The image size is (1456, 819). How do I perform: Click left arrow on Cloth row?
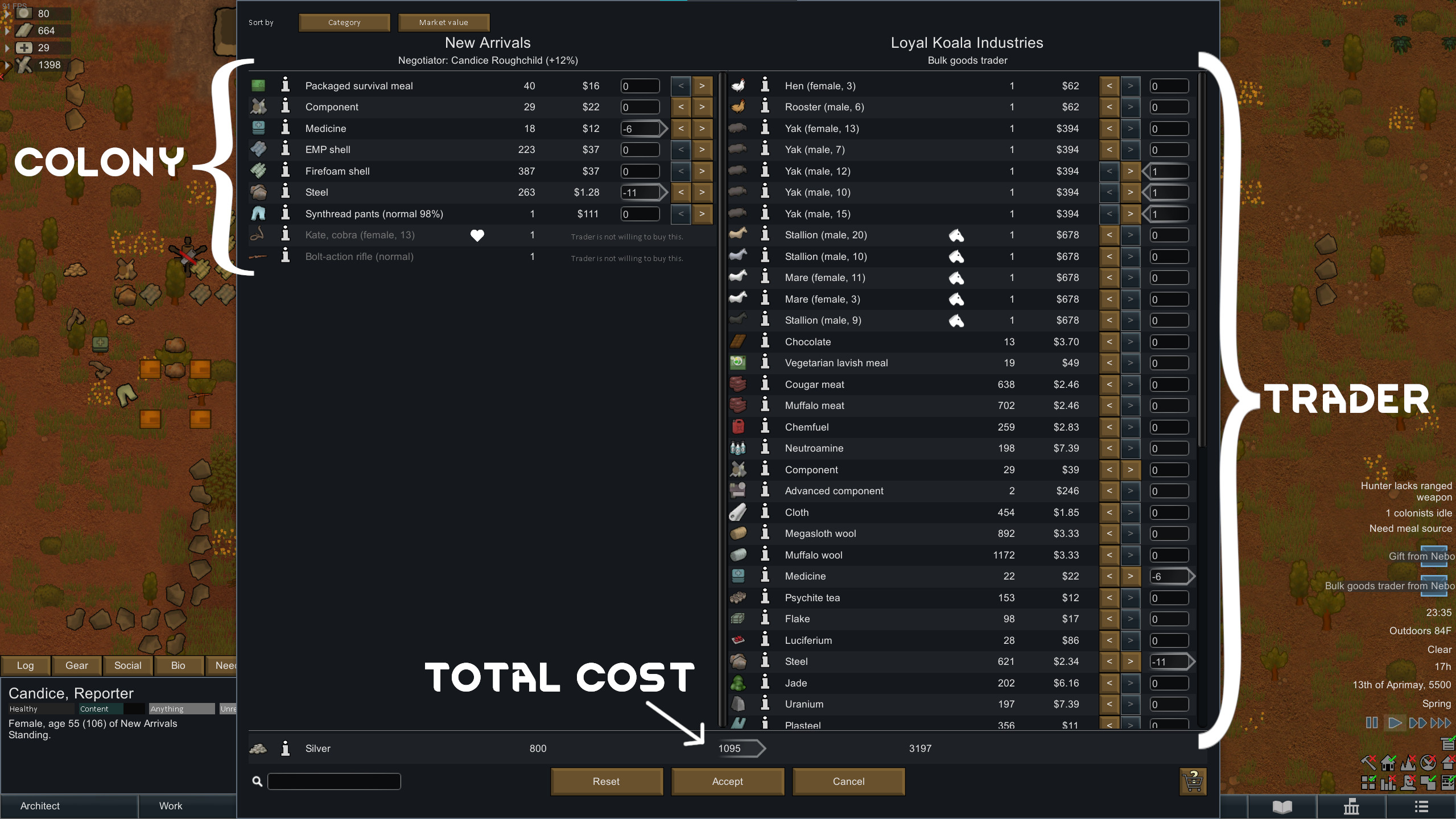click(1109, 512)
